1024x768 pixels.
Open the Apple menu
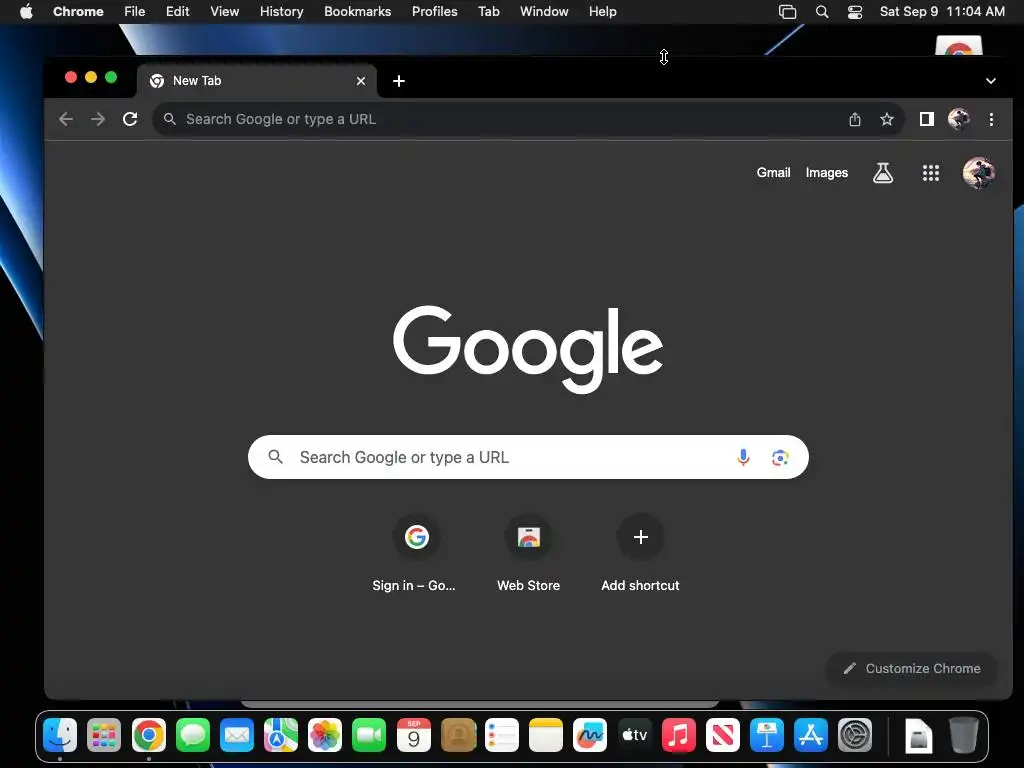pos(26,12)
